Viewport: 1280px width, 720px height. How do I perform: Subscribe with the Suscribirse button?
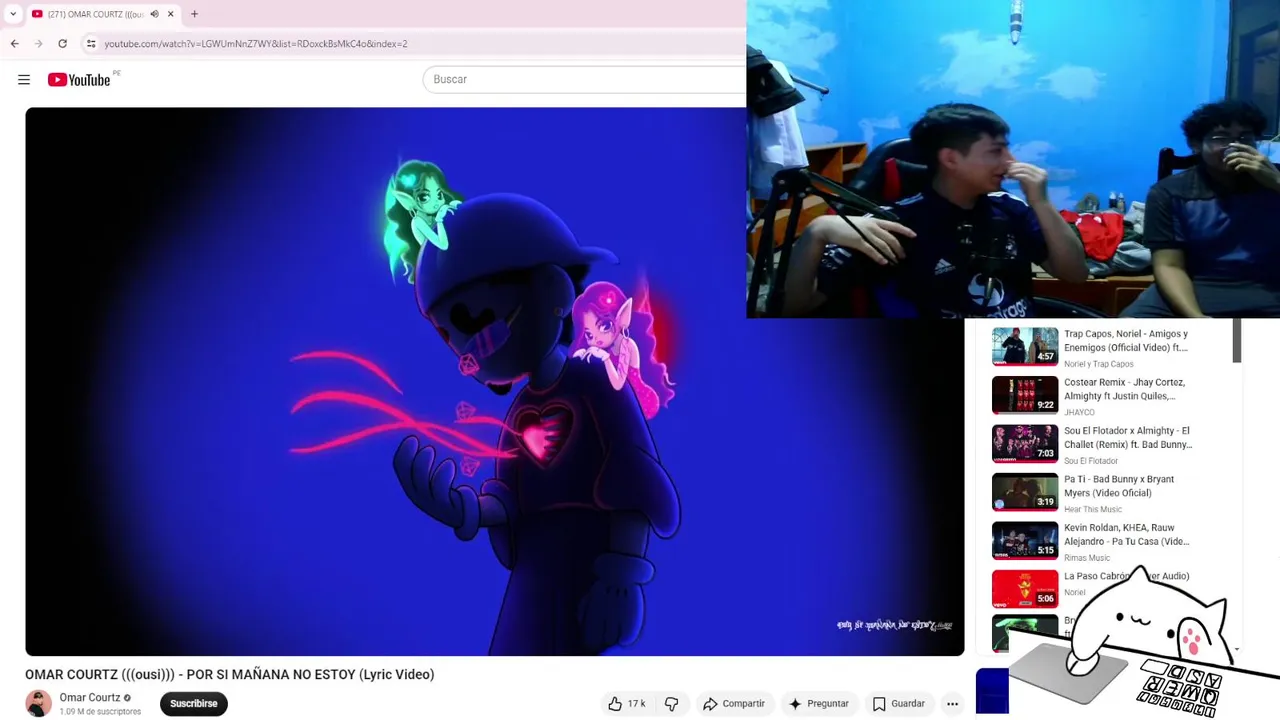click(x=194, y=704)
